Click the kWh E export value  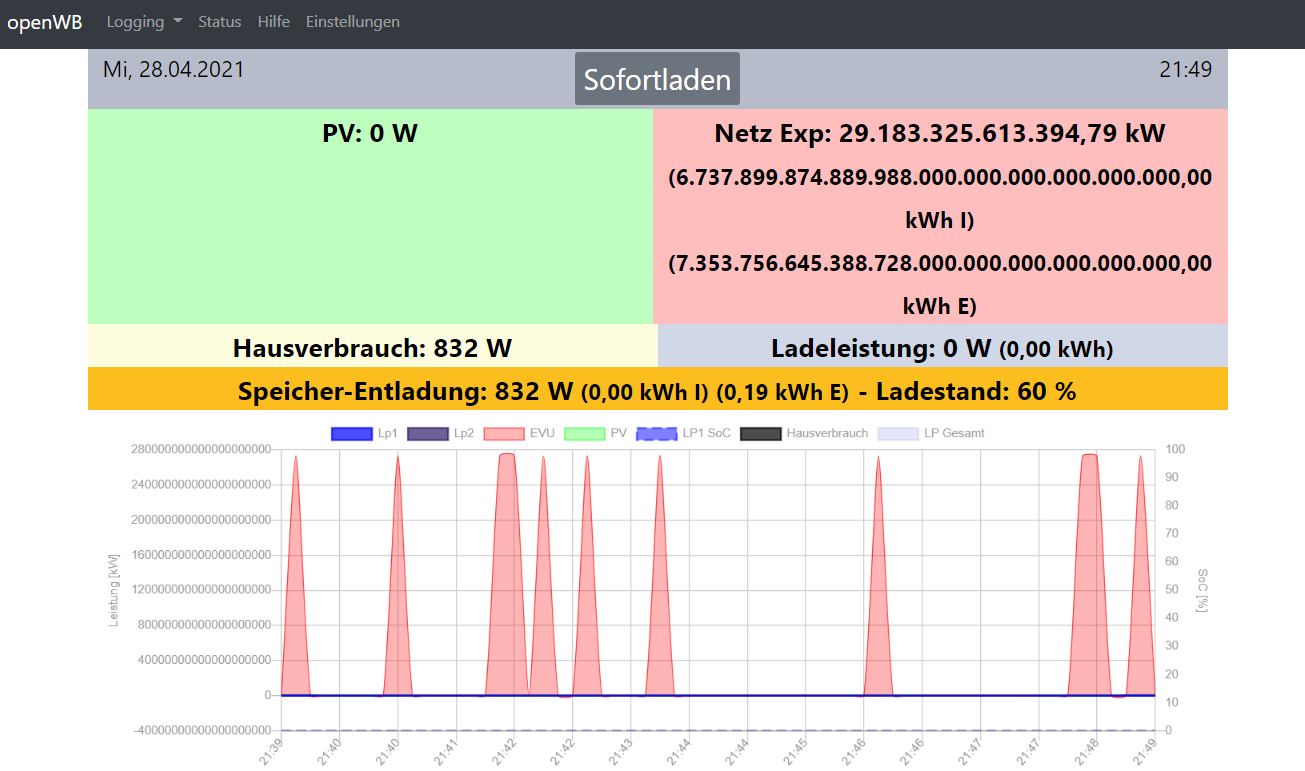[940, 284]
